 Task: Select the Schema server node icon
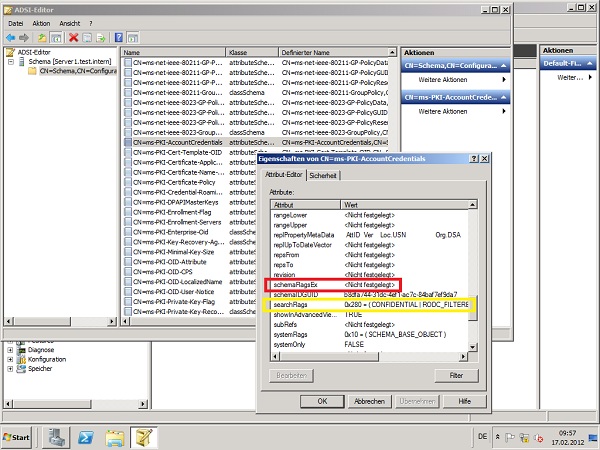pyautogui.click(x=21, y=61)
